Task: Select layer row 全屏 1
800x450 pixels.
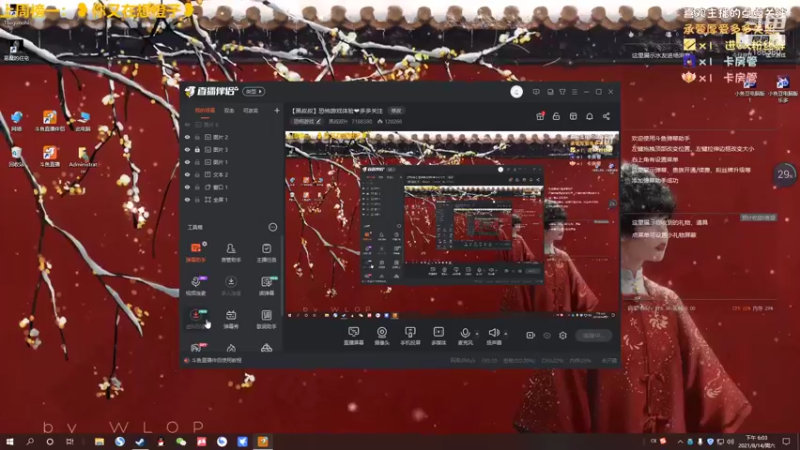Action: click(x=231, y=199)
